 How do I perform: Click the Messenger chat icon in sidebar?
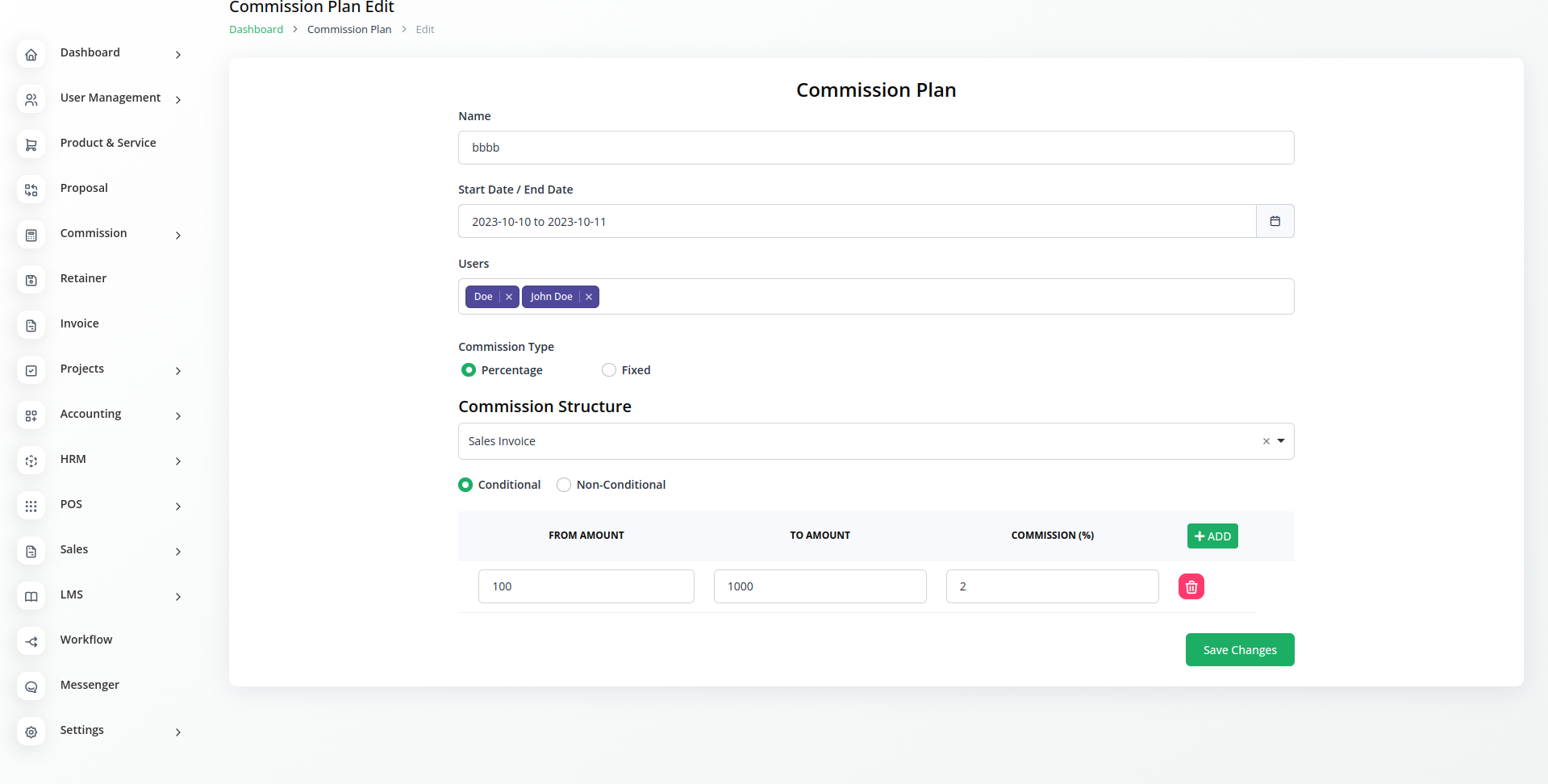click(31, 687)
